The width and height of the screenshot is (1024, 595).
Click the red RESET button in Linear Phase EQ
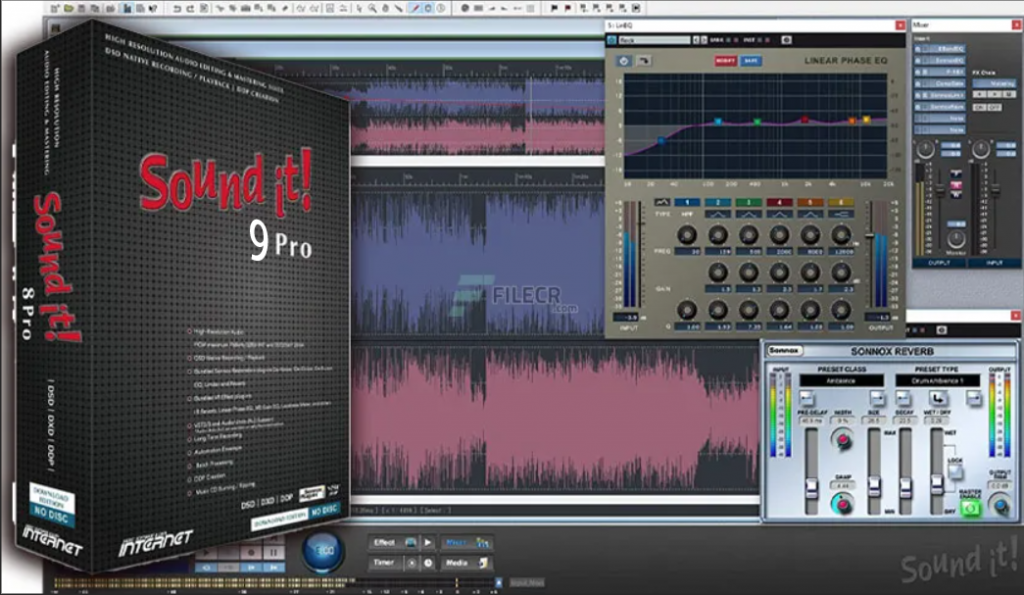click(725, 61)
